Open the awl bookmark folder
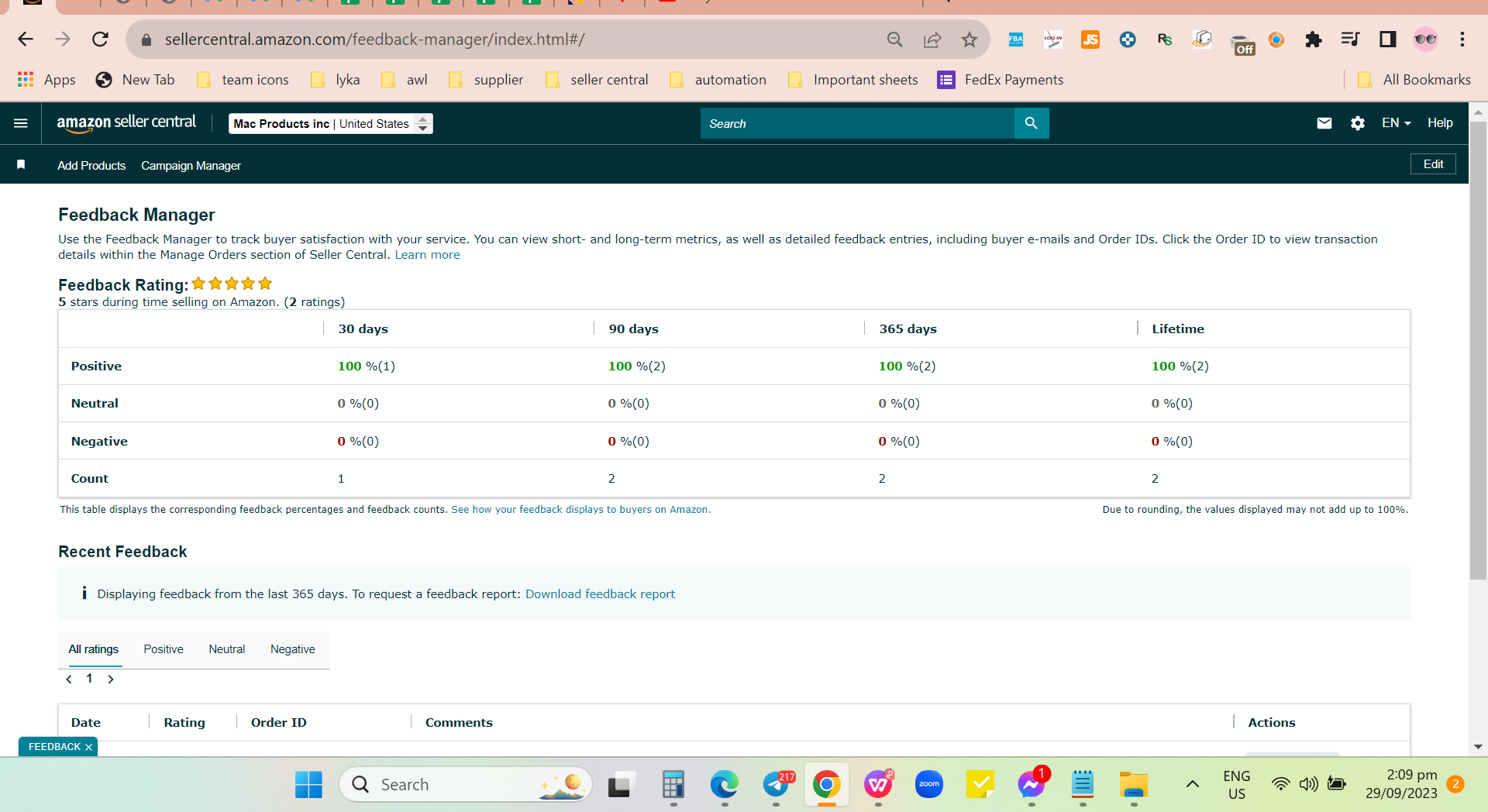 pos(404,80)
